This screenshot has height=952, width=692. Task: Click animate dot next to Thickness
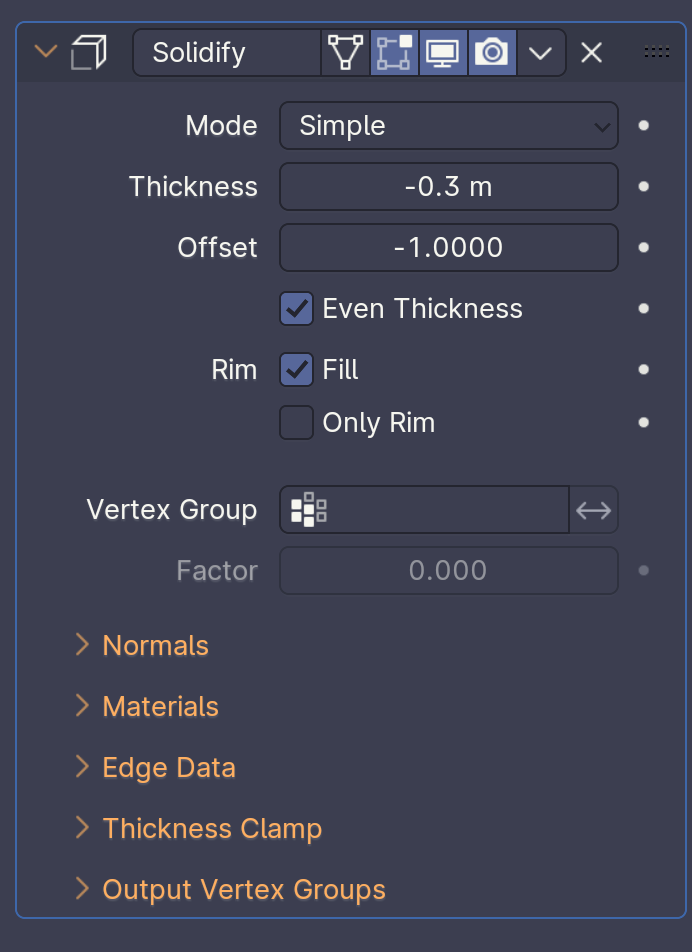pos(644,187)
